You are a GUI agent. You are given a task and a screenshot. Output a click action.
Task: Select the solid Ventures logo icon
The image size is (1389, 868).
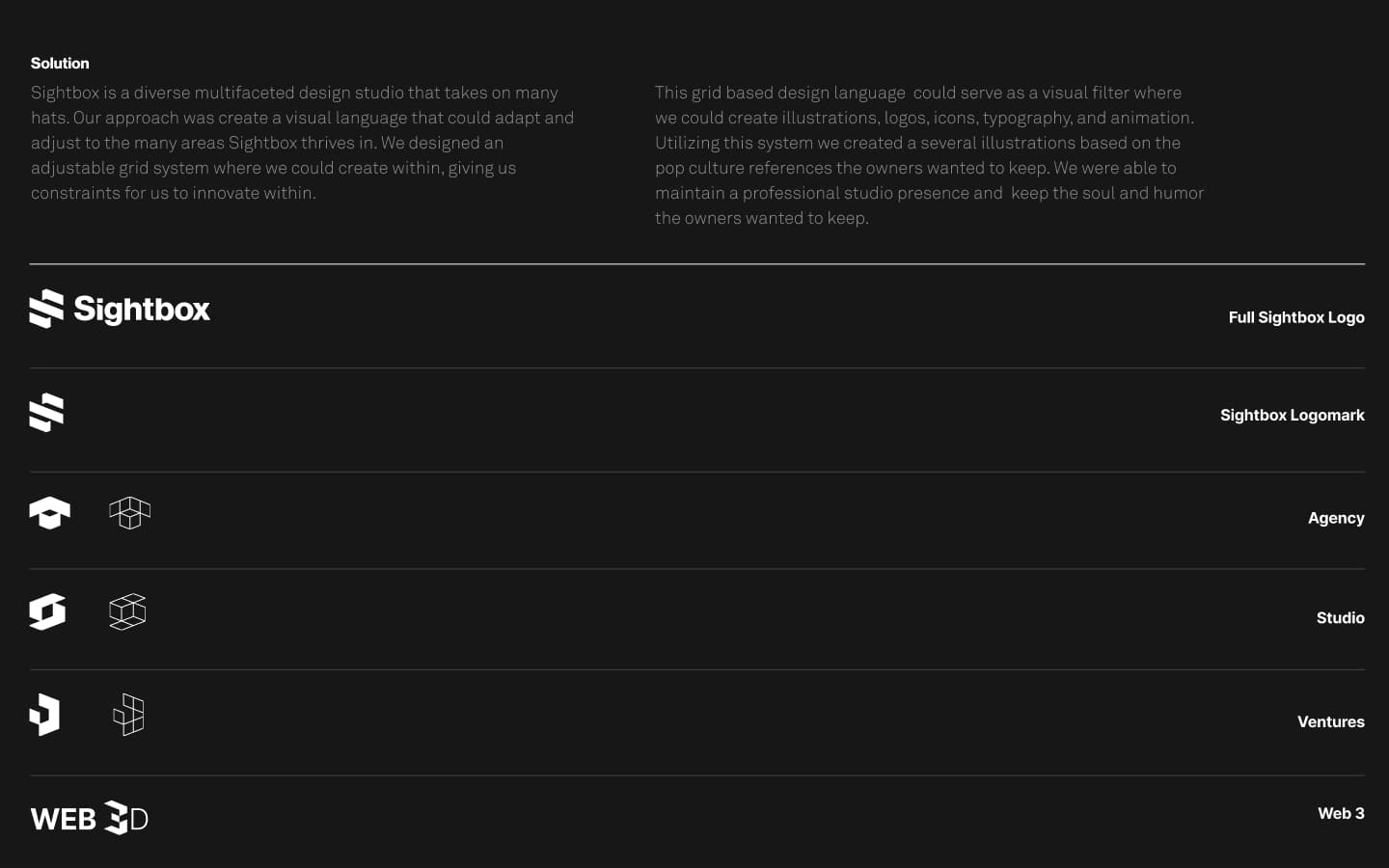click(x=44, y=715)
